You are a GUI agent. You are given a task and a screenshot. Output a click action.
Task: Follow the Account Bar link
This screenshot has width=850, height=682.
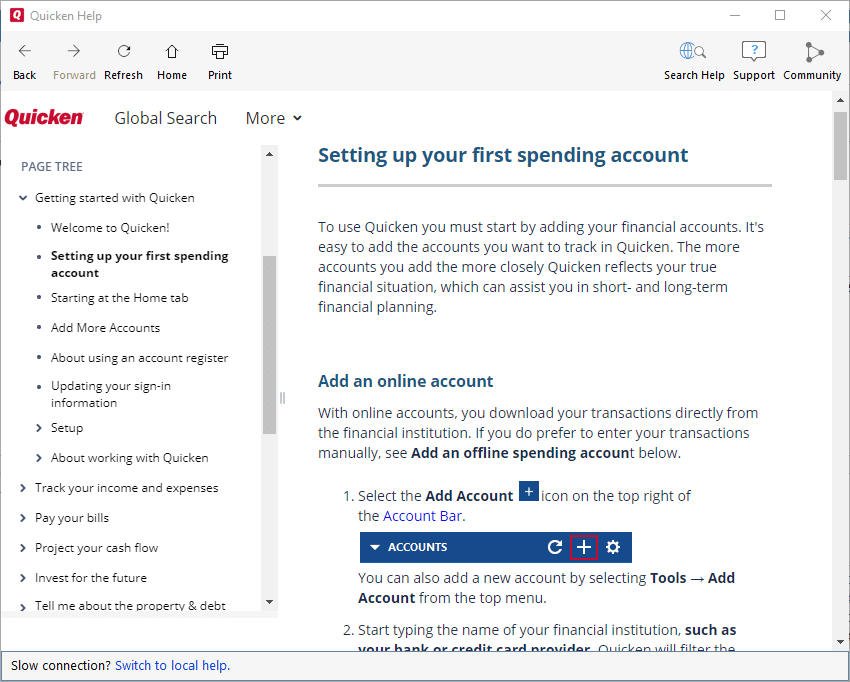point(422,516)
